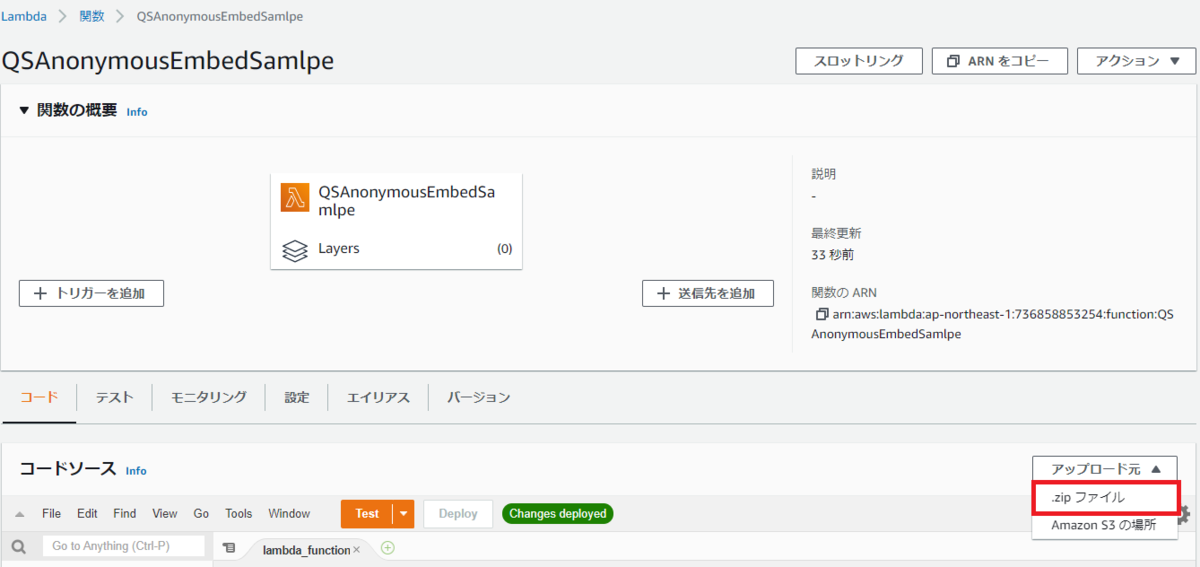Viewport: 1200px width, 567px height.
Task: Copy function ARN using the copy icon
Action: click(822, 314)
